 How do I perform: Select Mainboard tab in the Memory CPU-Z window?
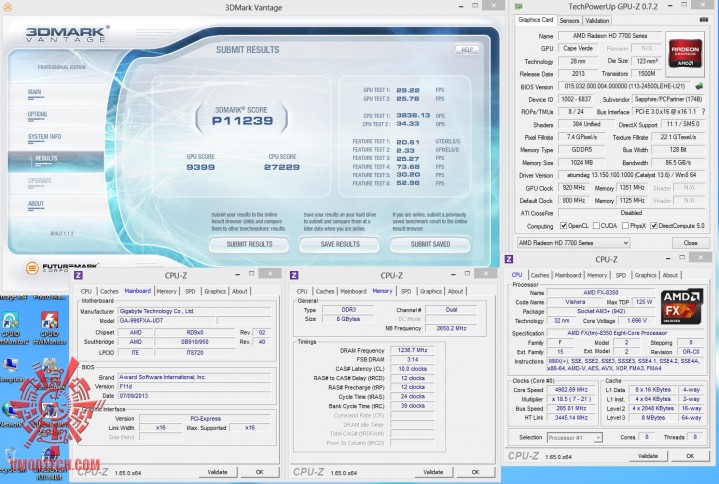pyautogui.click(x=353, y=291)
